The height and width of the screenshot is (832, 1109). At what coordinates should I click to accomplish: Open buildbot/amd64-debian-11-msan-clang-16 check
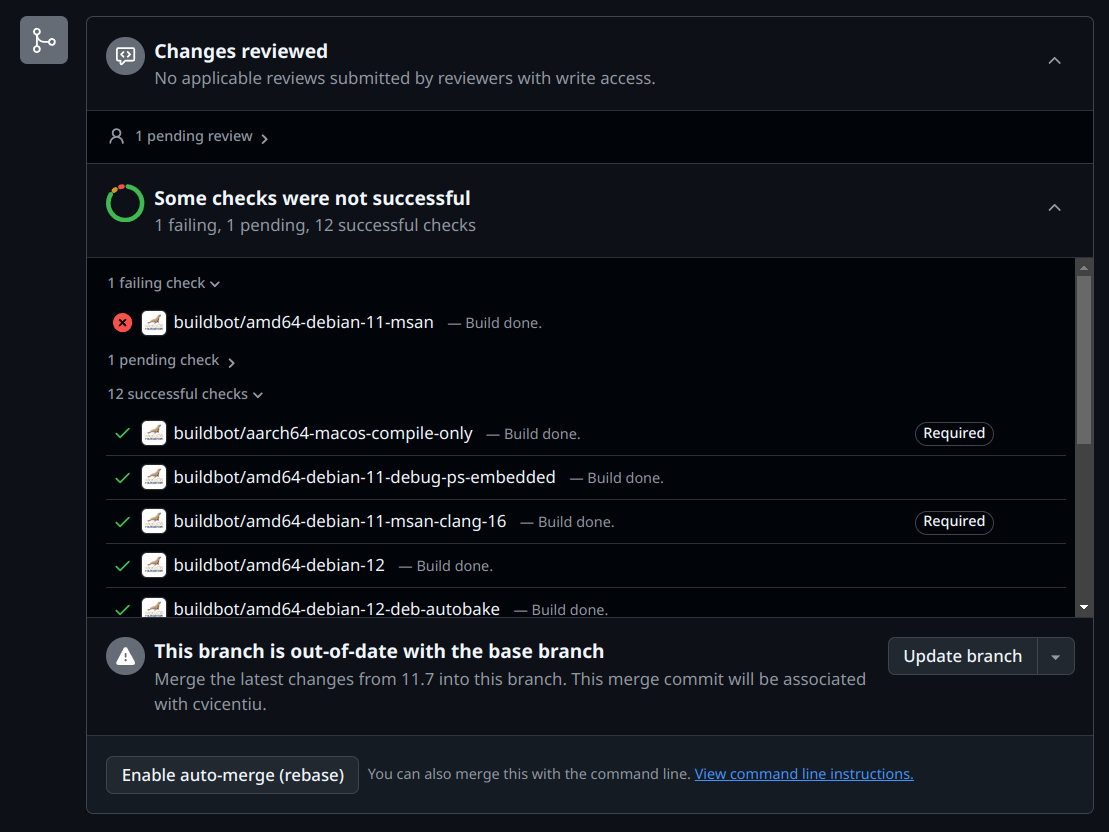tap(340, 521)
